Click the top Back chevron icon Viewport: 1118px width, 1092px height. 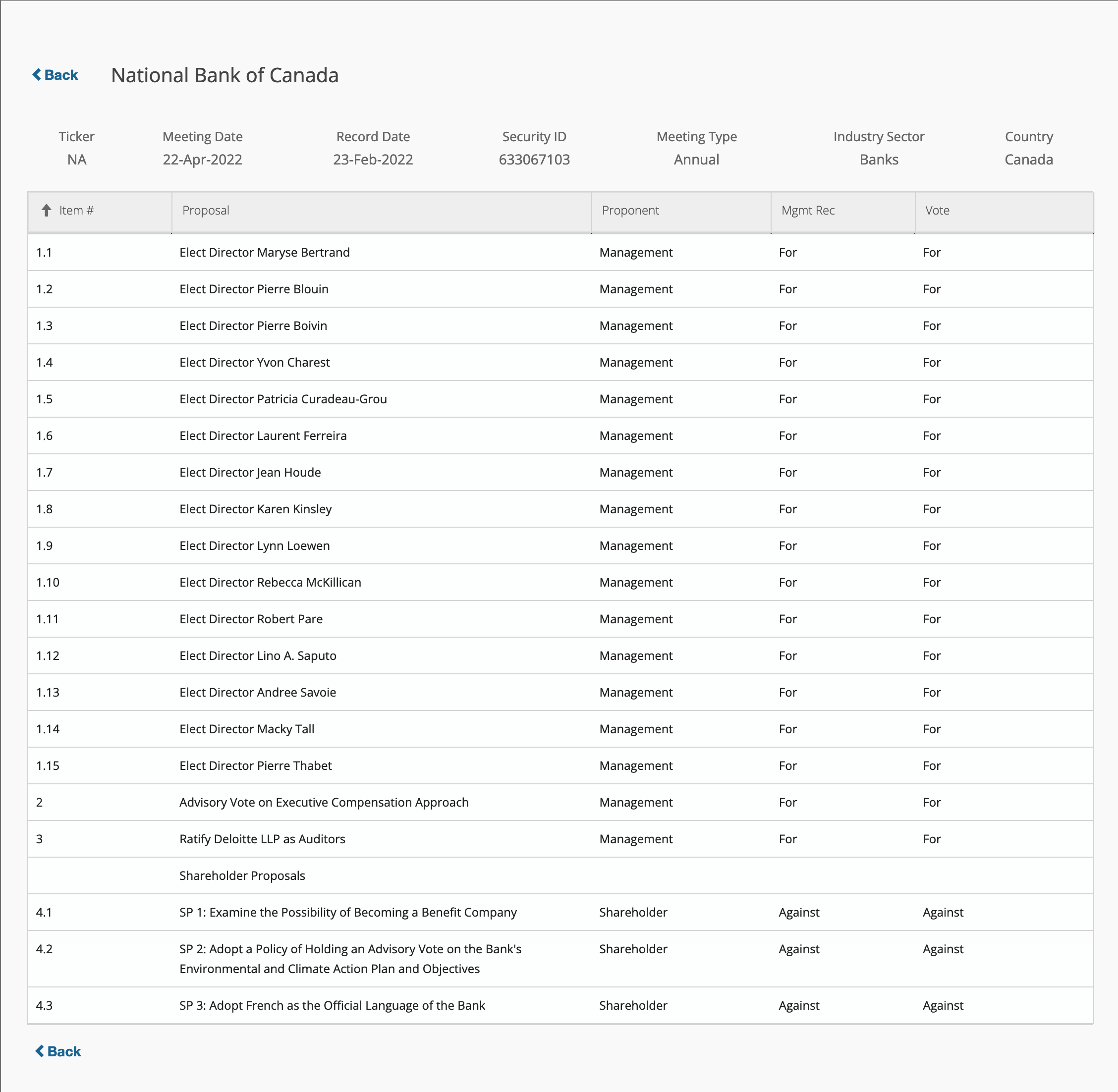click(x=37, y=74)
